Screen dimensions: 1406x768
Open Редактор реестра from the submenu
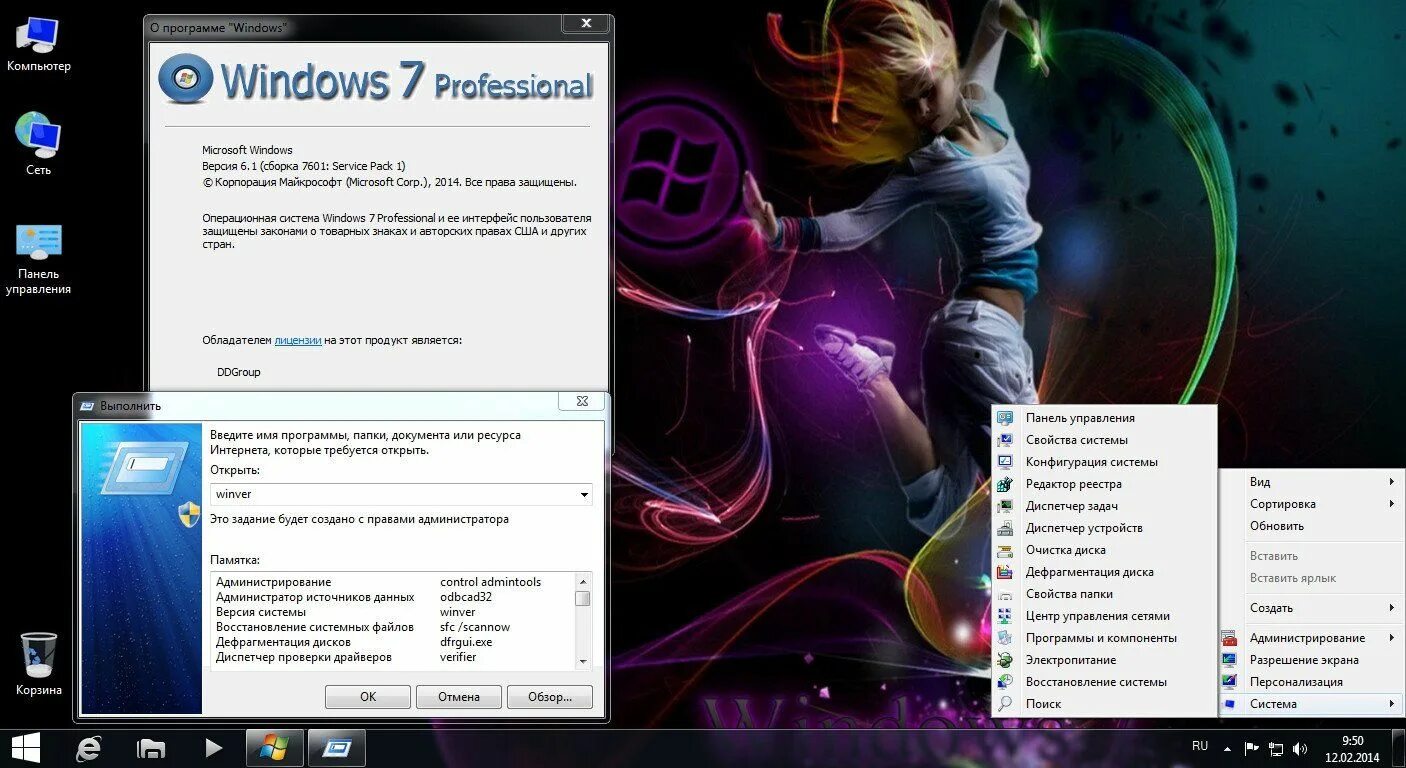click(1104, 484)
